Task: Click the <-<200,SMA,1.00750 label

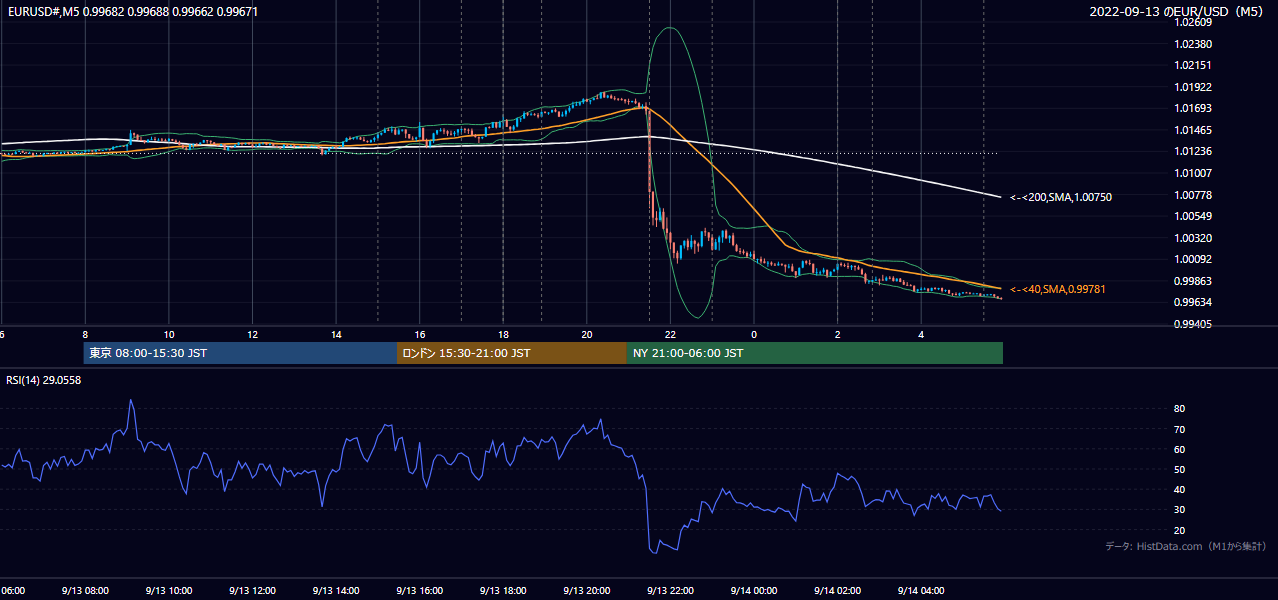Action: tap(1060, 197)
